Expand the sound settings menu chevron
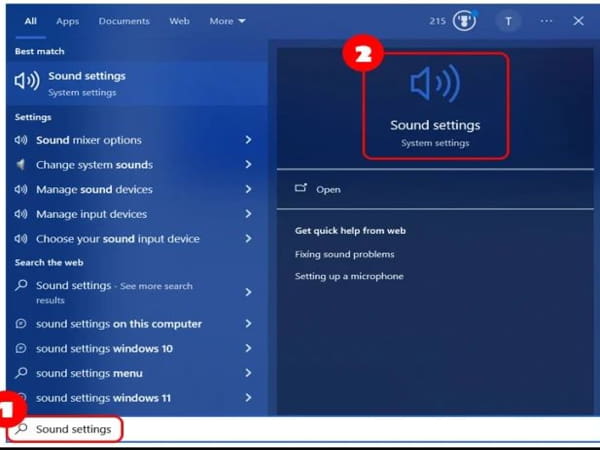 (x=248, y=373)
